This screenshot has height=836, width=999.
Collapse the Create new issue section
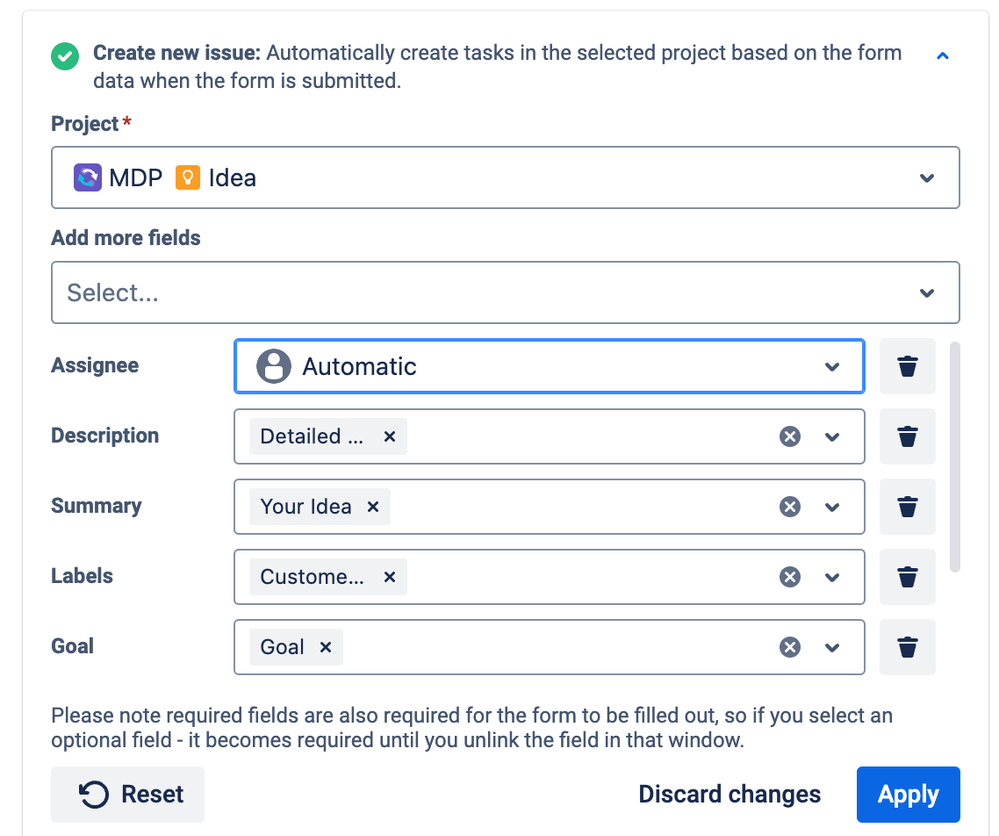click(x=942, y=56)
